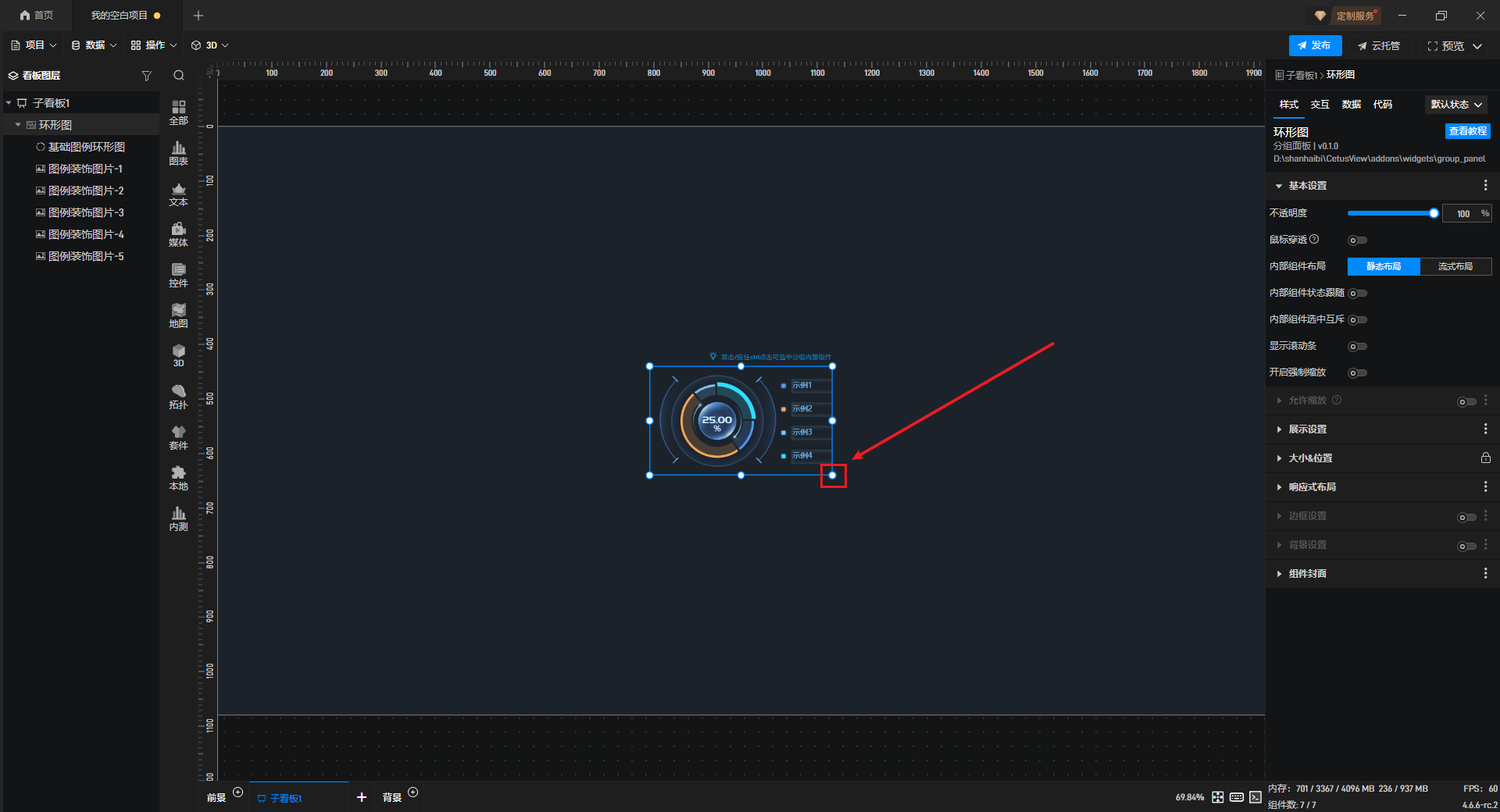Open the 预览 preview dropdown arrow
The width and height of the screenshot is (1500, 812).
pos(1477,46)
